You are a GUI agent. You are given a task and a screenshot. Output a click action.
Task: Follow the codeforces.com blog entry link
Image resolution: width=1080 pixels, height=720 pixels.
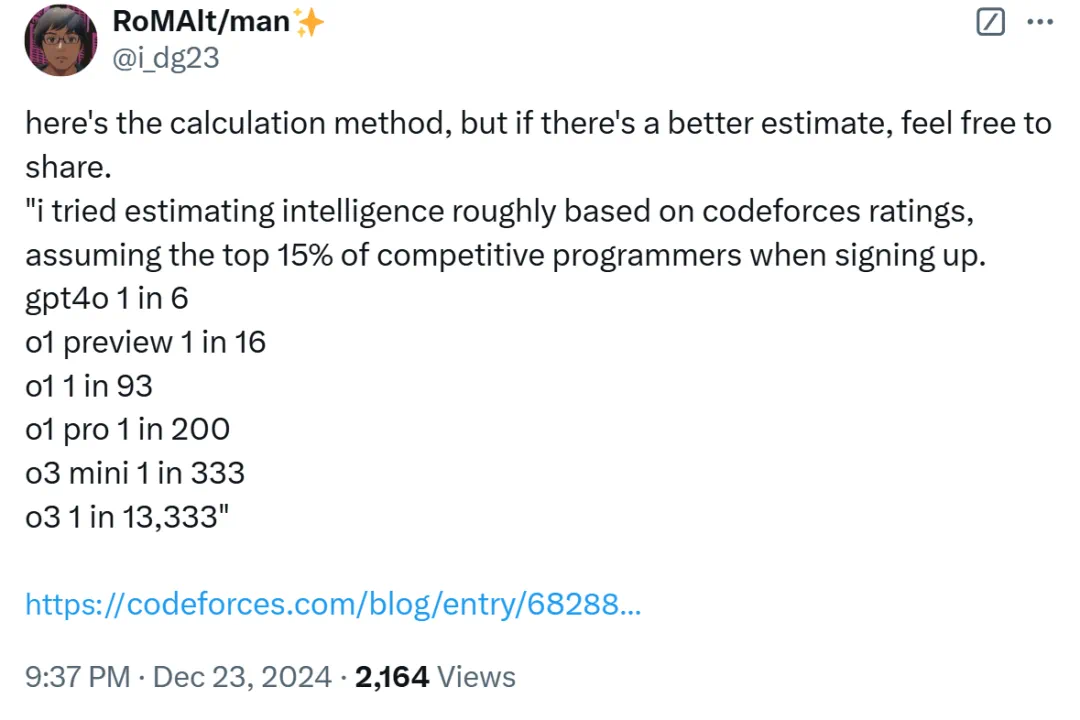pyautogui.click(x=333, y=604)
